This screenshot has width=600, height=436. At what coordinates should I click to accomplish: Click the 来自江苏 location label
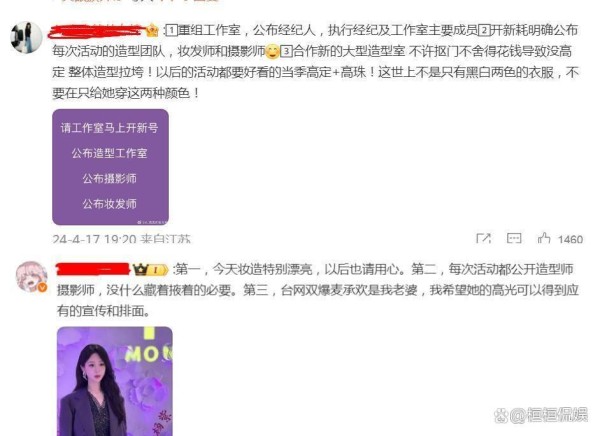(165, 239)
